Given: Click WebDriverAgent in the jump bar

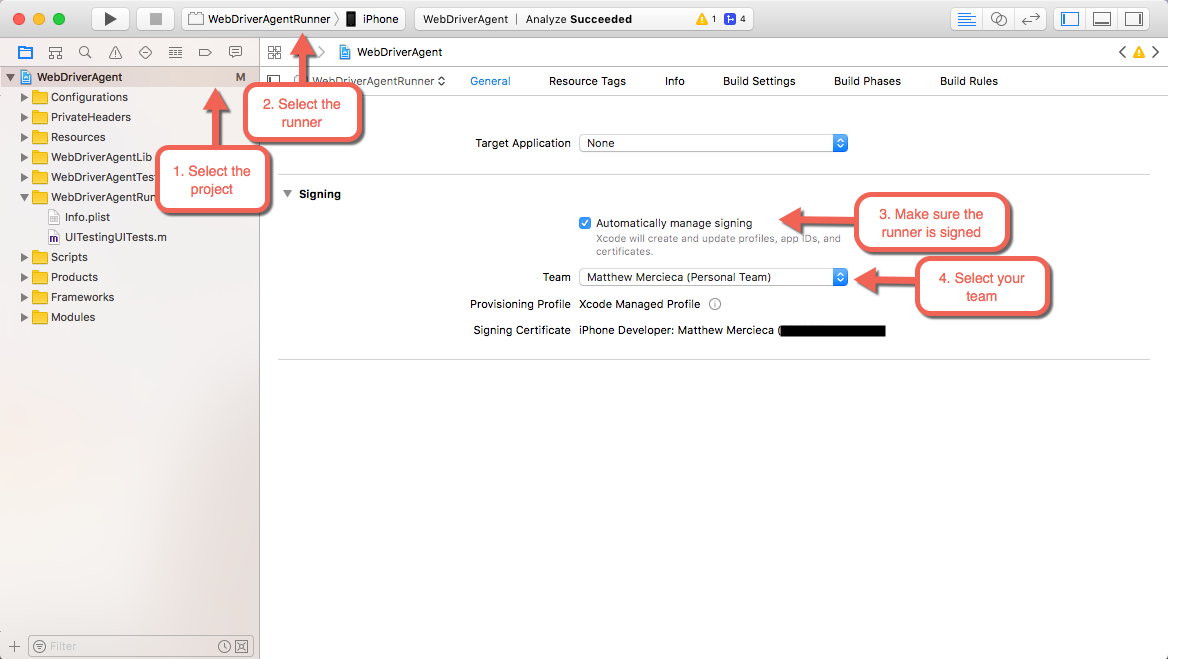Looking at the screenshot, I should point(390,52).
